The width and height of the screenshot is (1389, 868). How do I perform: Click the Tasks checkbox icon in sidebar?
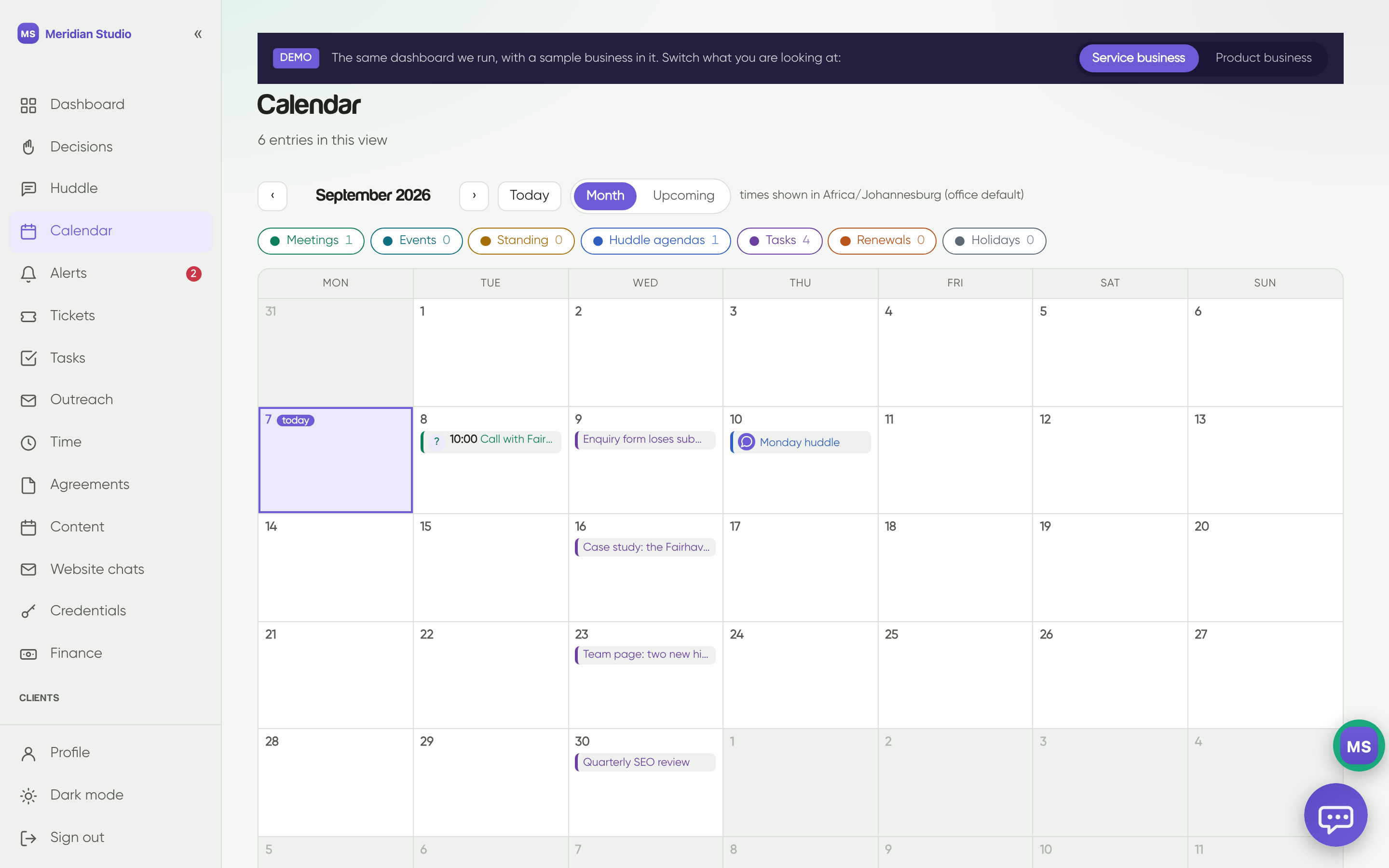pos(28,358)
